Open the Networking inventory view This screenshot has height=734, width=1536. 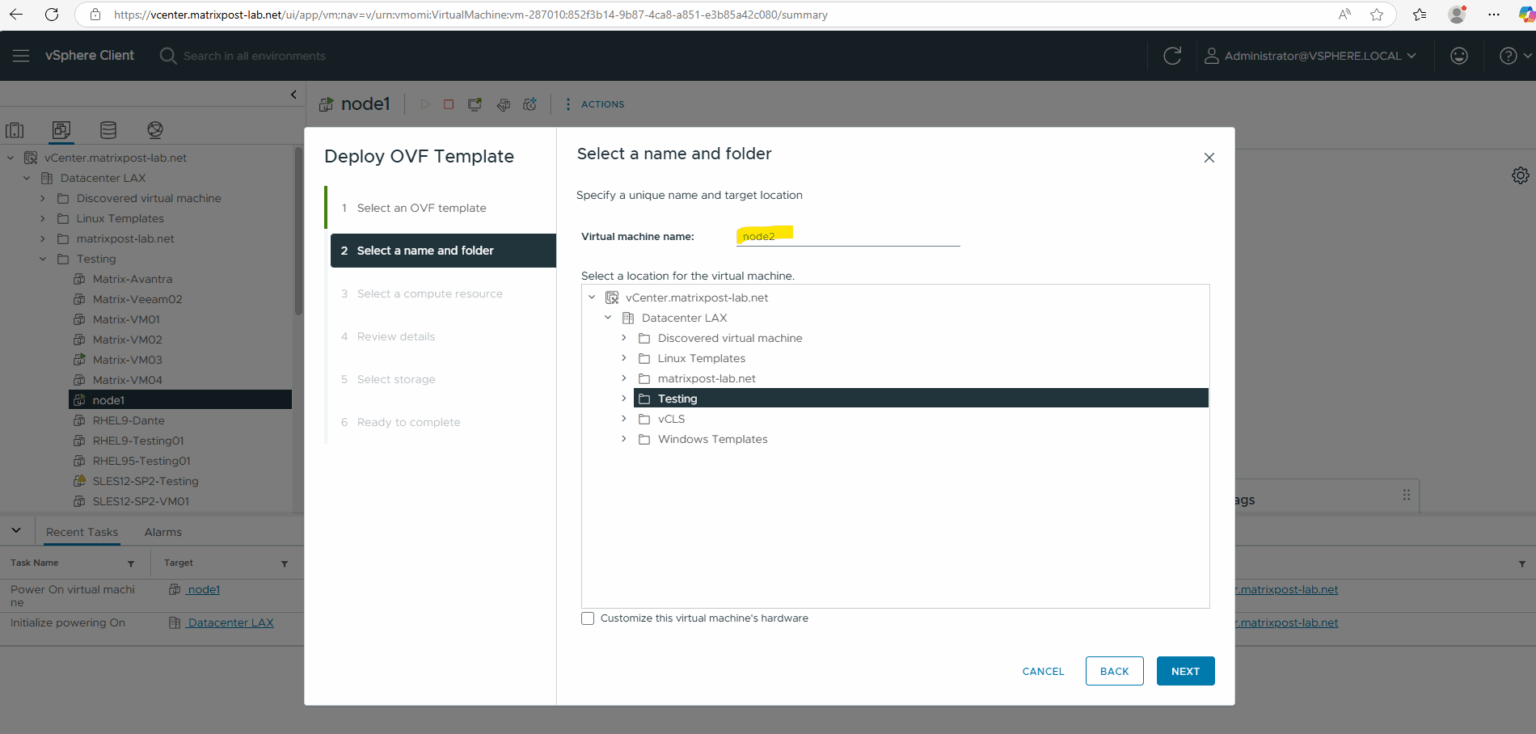click(x=154, y=130)
